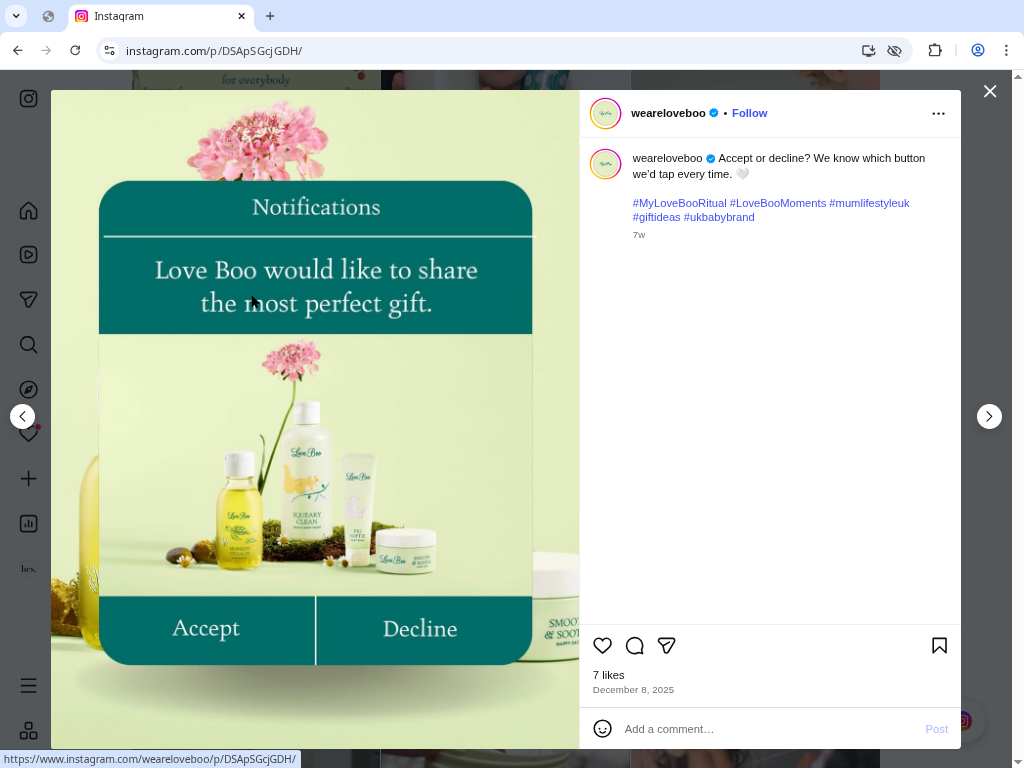Open the #MyLoveBooRitual hashtag link

(679, 203)
